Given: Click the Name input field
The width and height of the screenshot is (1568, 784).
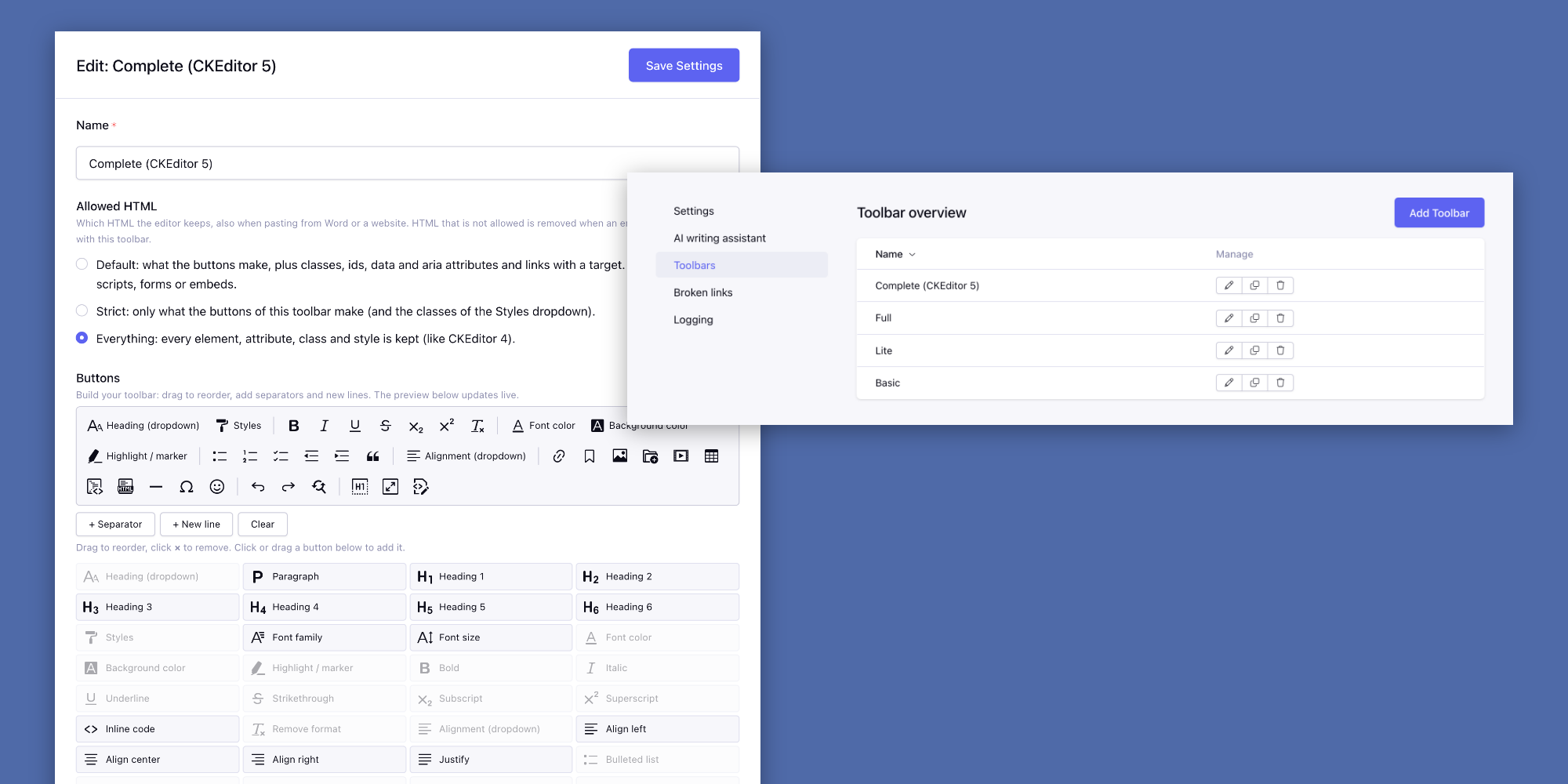Looking at the screenshot, I should [x=408, y=163].
